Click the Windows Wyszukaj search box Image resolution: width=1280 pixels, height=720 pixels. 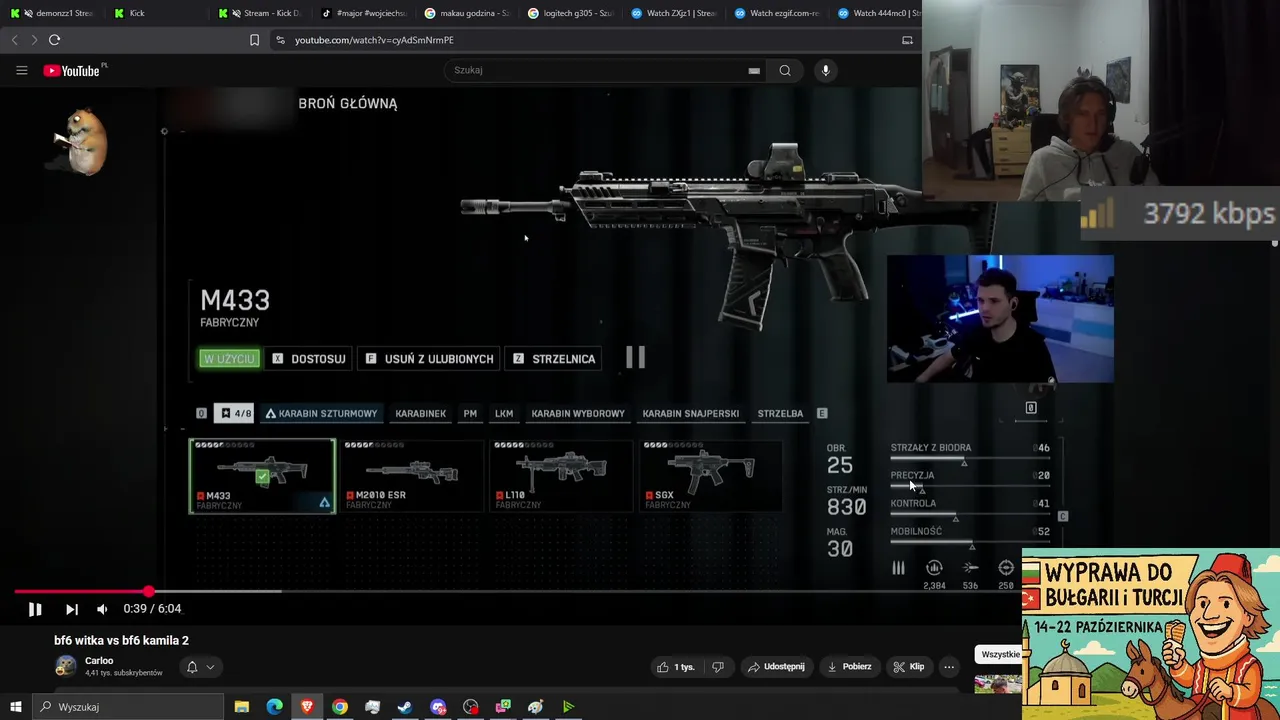pos(128,707)
